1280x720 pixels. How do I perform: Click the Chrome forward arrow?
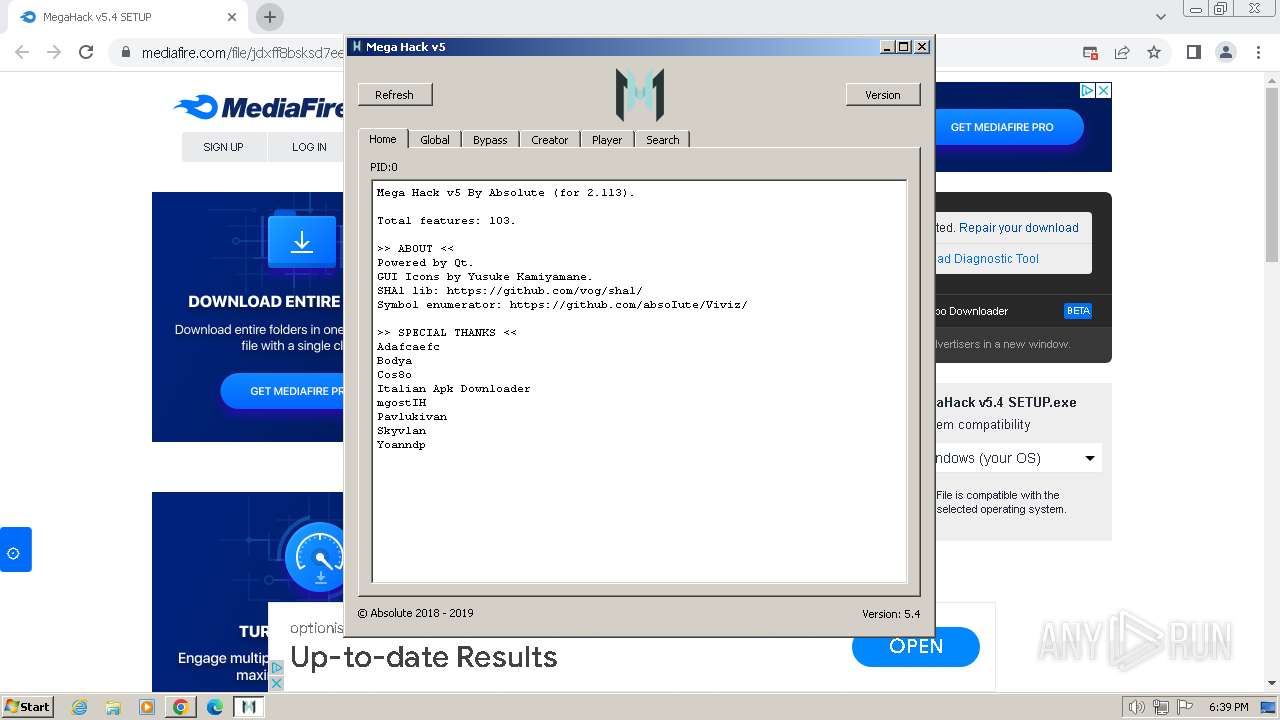(x=54, y=52)
